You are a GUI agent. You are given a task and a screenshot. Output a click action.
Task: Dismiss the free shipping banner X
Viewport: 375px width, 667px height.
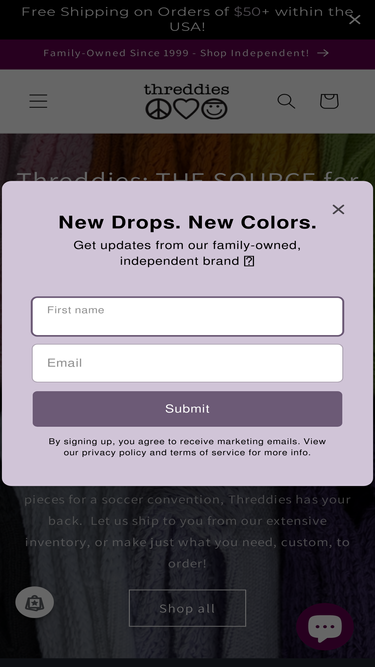click(354, 20)
